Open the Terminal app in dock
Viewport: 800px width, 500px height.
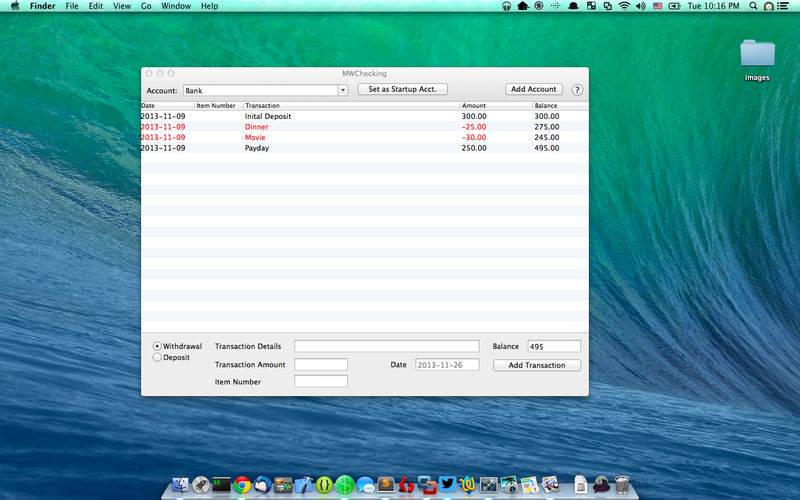(221, 485)
